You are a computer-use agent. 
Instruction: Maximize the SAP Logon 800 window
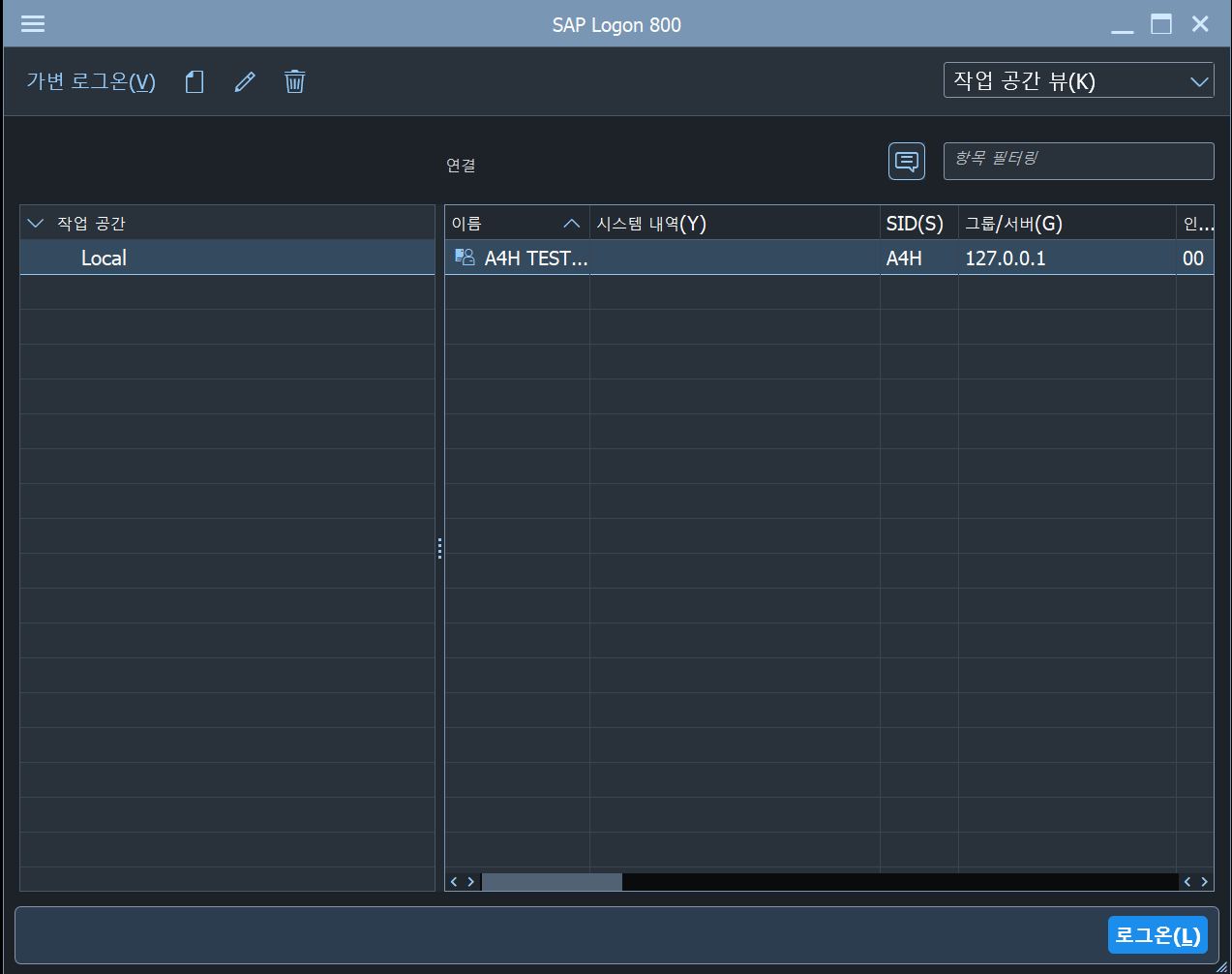pos(1161,24)
